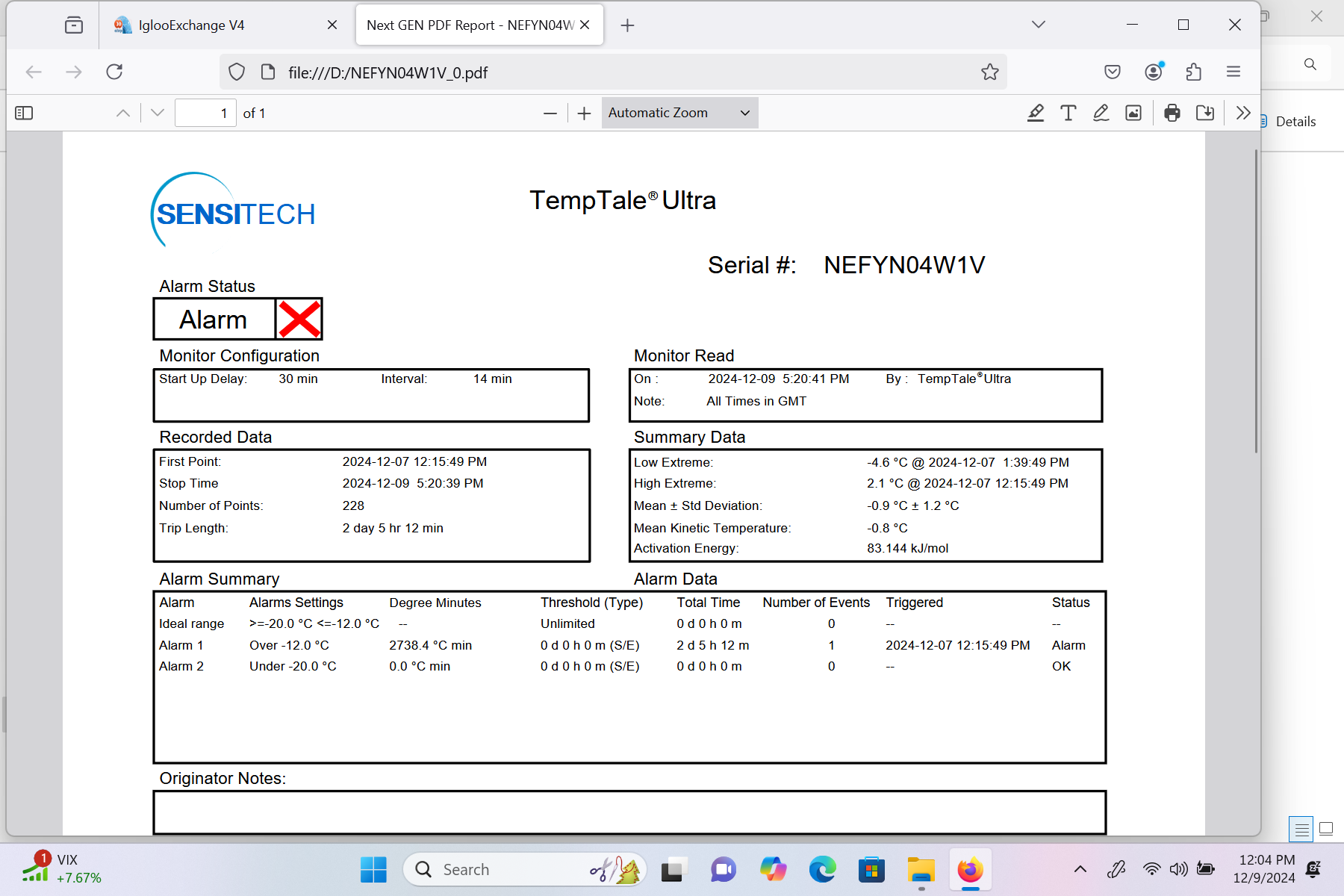1344x896 pixels.
Task: Bookmark this page with the star icon
Action: point(990,72)
